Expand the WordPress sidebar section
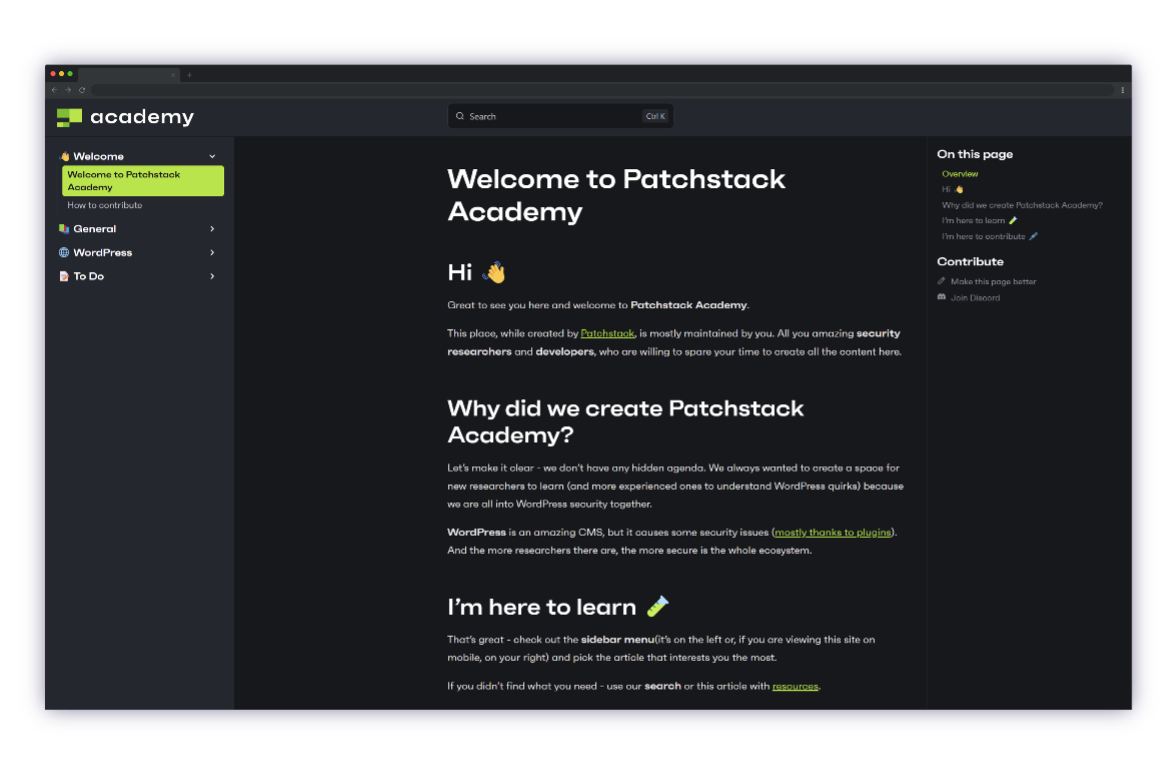 212,252
